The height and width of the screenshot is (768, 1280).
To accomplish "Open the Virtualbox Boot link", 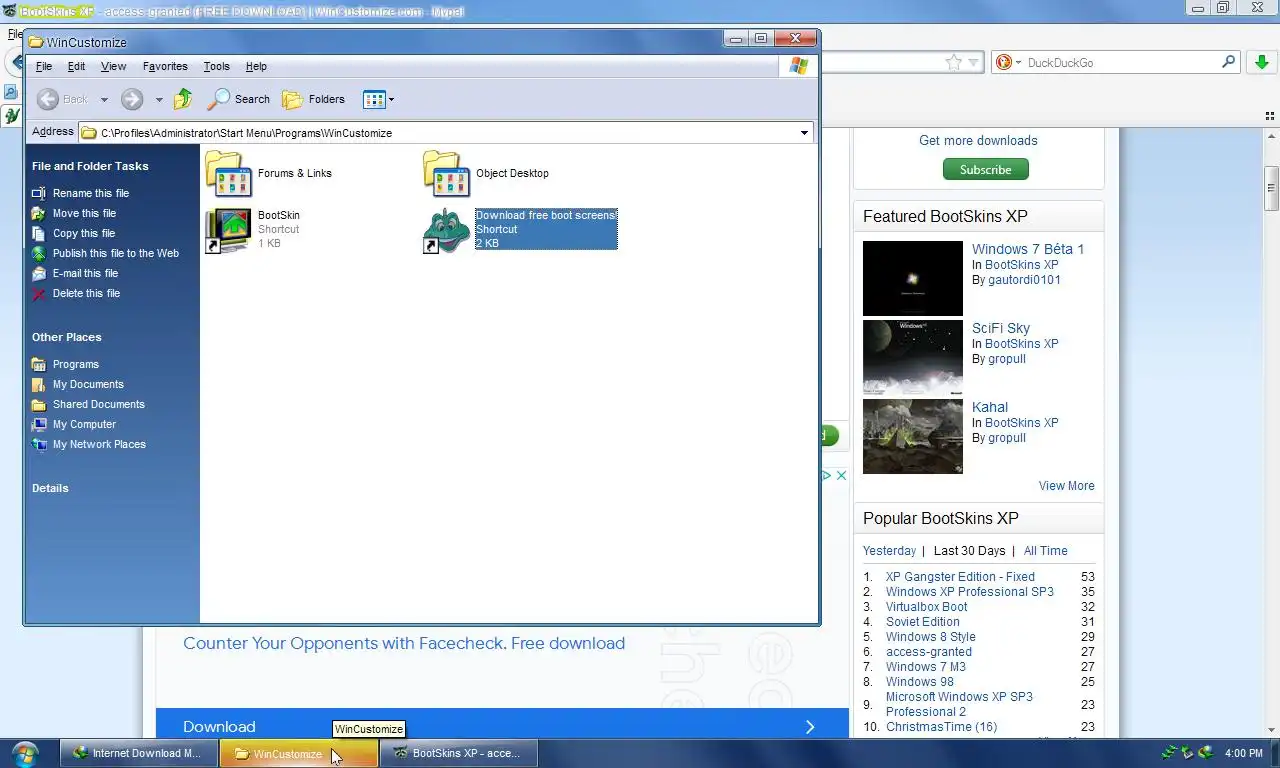I will point(926,607).
